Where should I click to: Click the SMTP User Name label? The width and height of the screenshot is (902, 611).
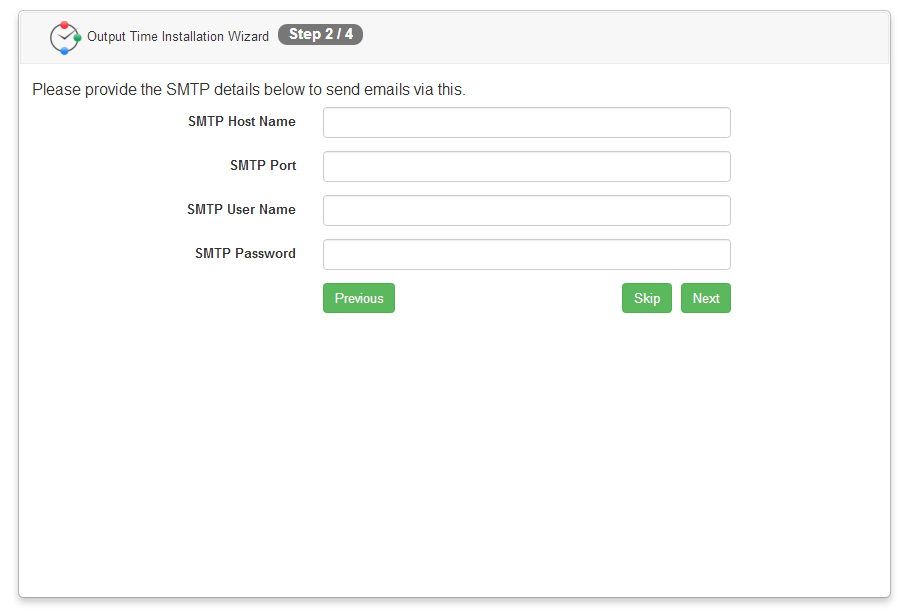241,209
